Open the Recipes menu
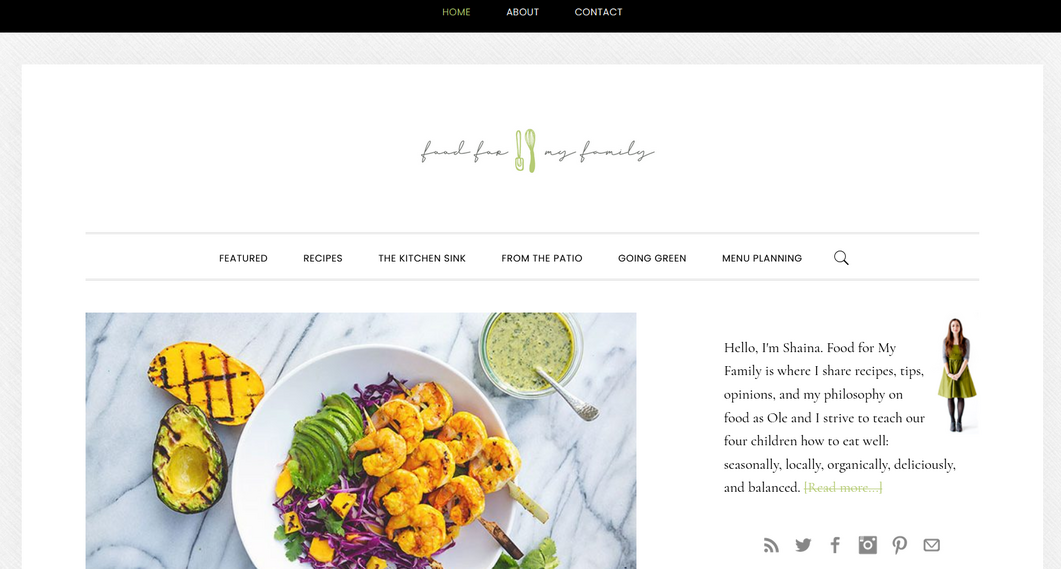Screen dimensions: 1061x569 click(323, 258)
